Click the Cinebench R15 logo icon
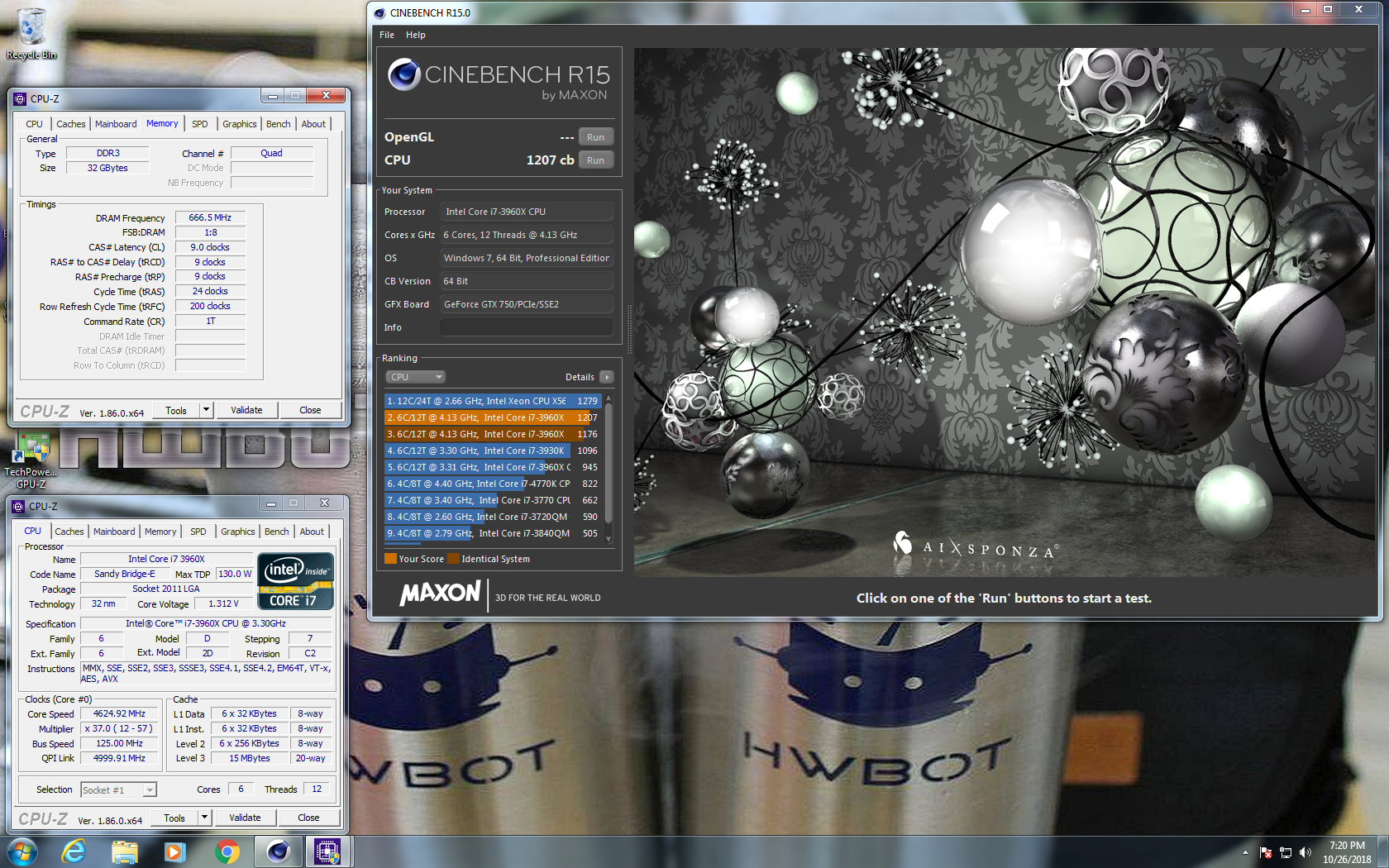The width and height of the screenshot is (1389, 868). [404, 74]
